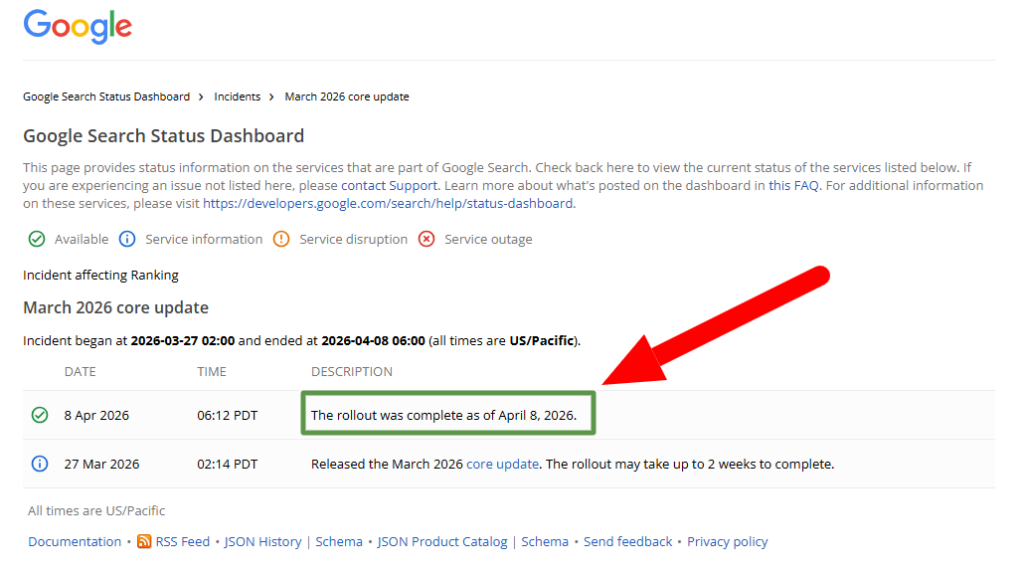Image resolution: width=1024 pixels, height=577 pixels.
Task: Open the 'this FAQ' link
Action: click(x=792, y=186)
